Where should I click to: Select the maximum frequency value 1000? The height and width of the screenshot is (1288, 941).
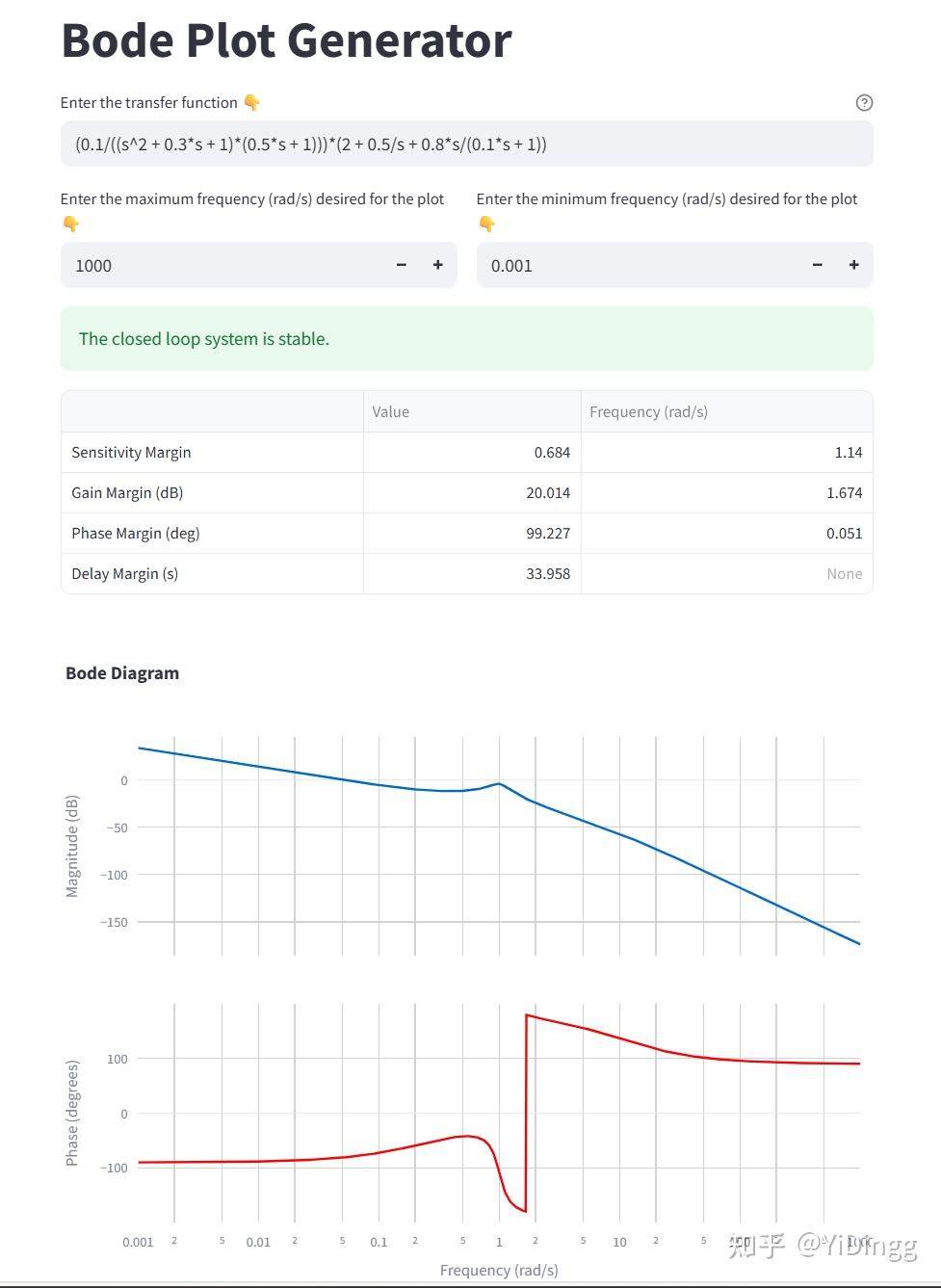tap(93, 266)
